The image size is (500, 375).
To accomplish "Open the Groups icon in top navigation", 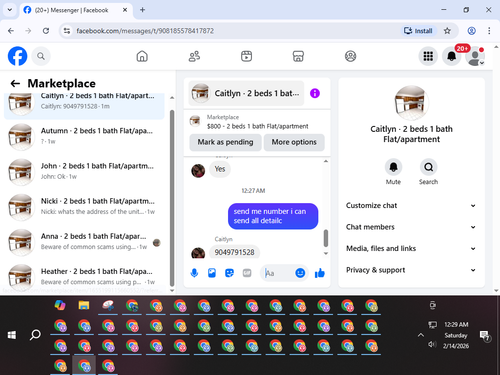I will (350, 56).
